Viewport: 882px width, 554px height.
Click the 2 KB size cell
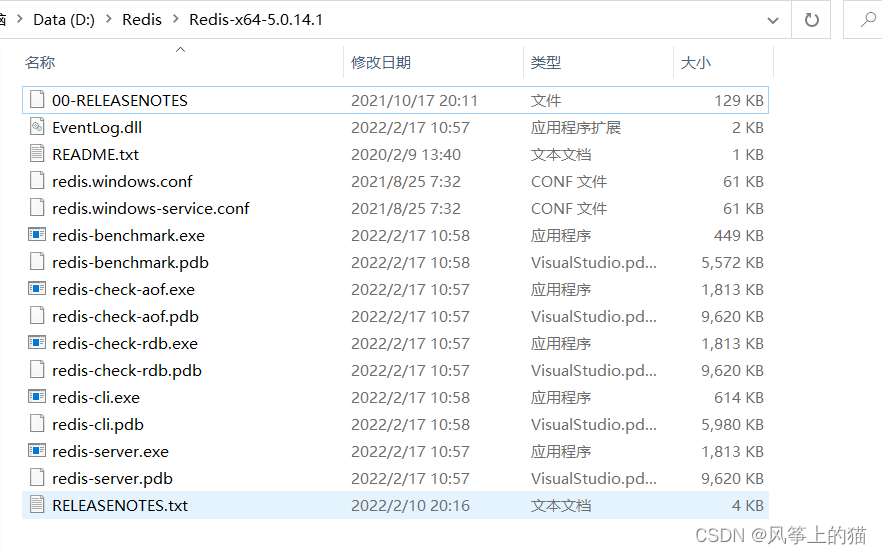(748, 128)
